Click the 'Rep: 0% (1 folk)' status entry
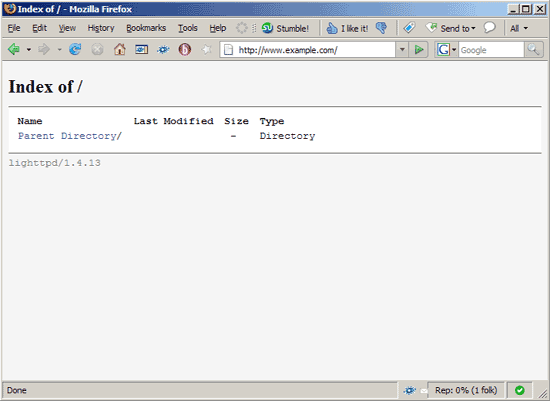This screenshot has height=401, width=550. 466,390
